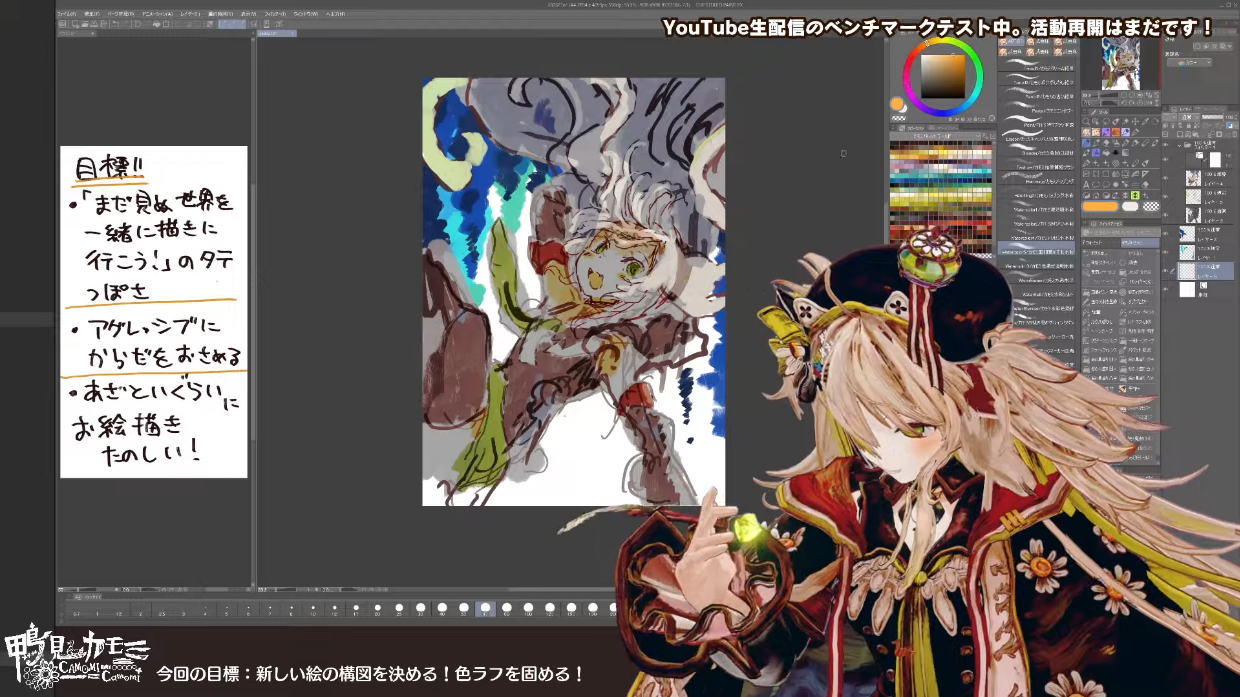Click the CLIP STUDIO launcher icon in command bar
The image size is (1240, 697).
[62, 24]
